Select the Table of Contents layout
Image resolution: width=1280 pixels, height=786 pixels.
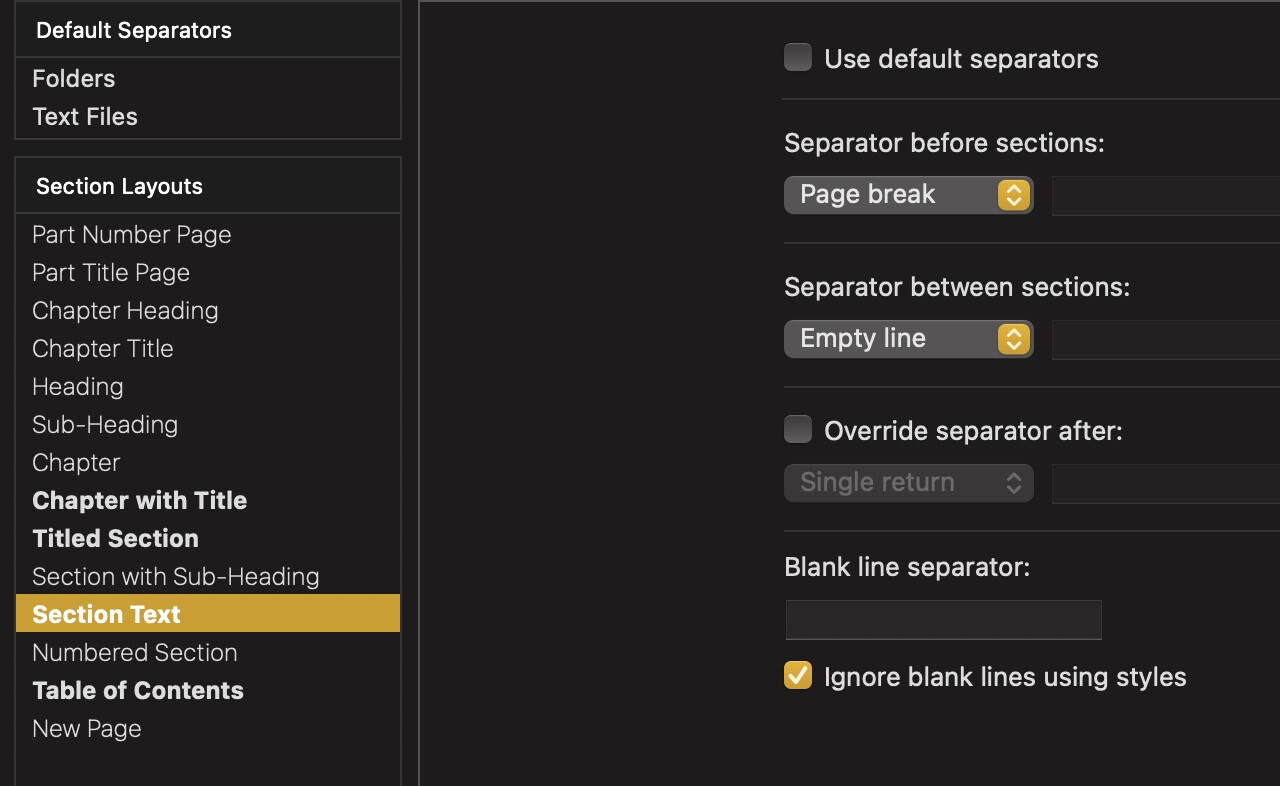(137, 690)
